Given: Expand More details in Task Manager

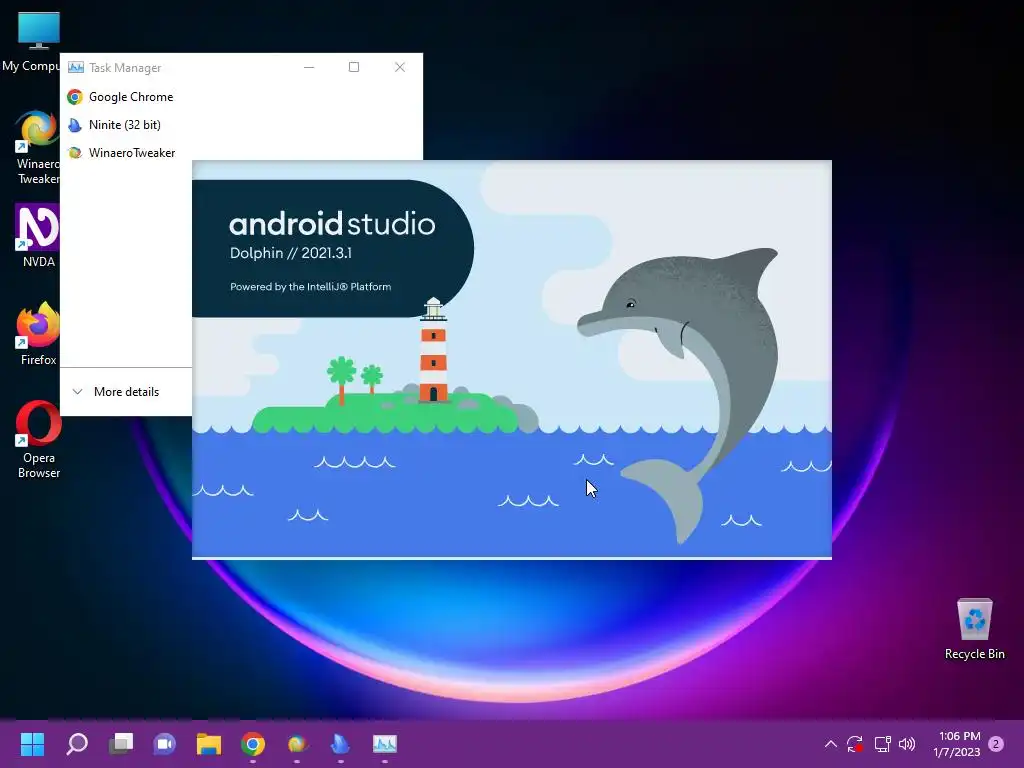Looking at the screenshot, I should coord(116,392).
